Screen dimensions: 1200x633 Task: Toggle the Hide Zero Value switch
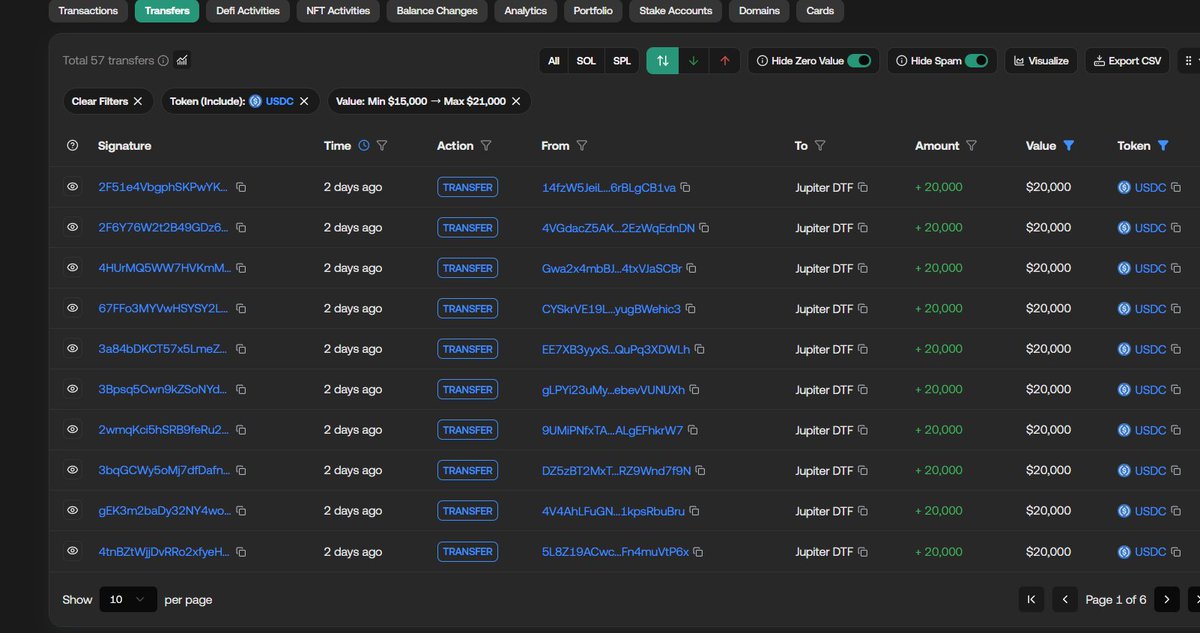(x=859, y=60)
